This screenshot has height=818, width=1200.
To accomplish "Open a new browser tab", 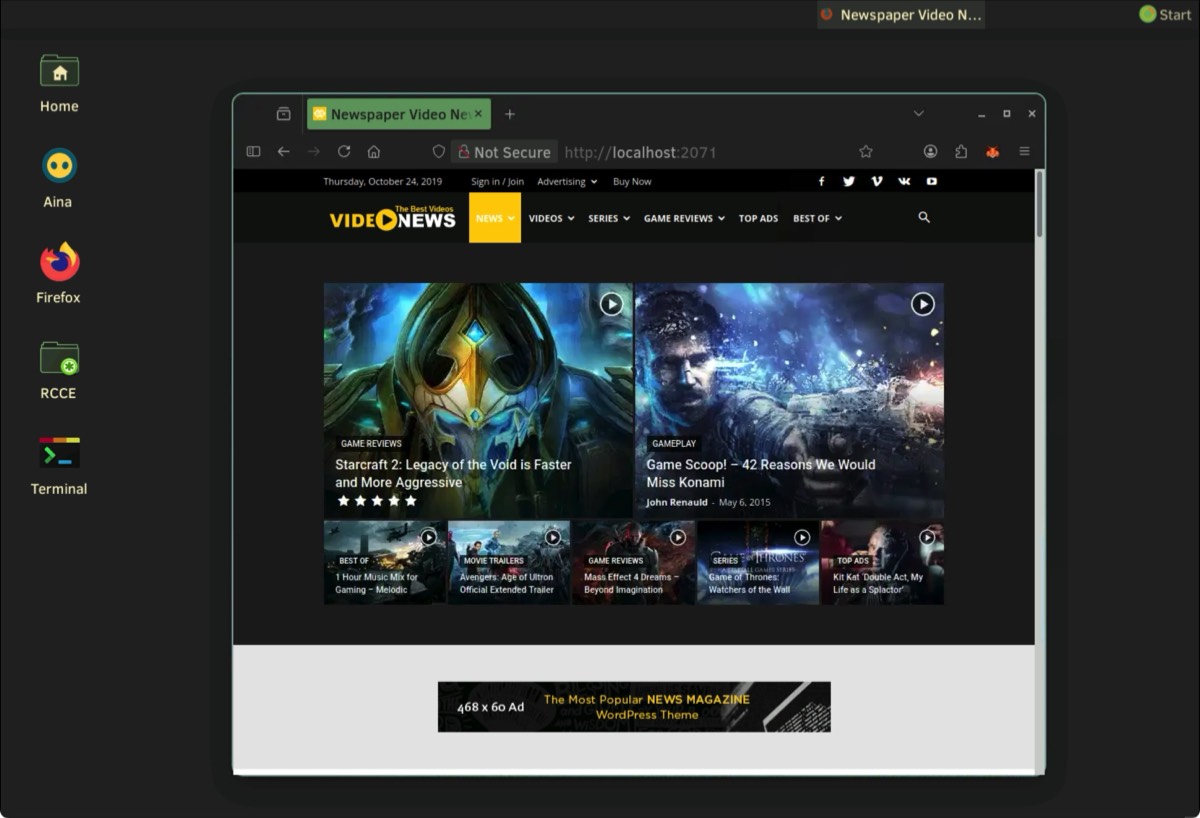I will 510,114.
